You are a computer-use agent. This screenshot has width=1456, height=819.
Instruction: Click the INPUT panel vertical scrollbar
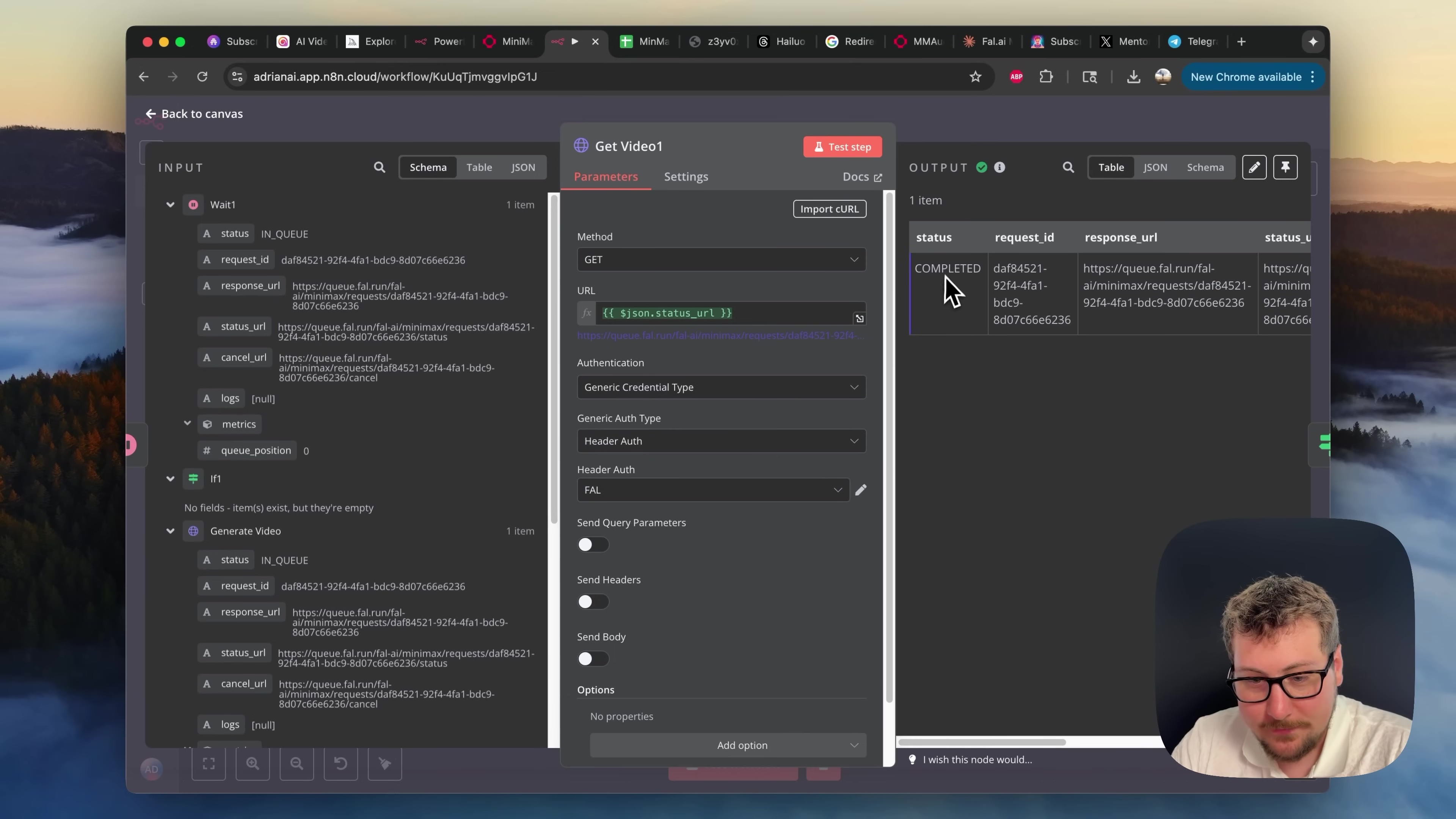coord(553,359)
